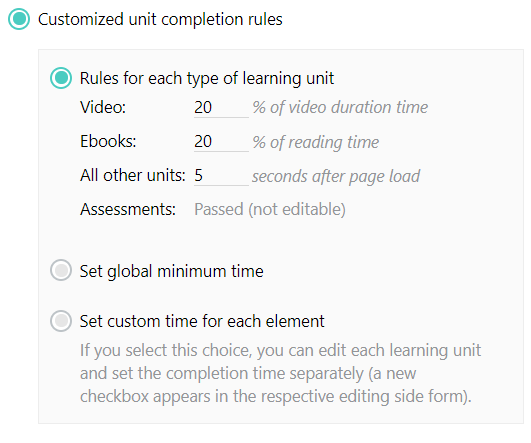Choose Set custom time for each element
Viewport: 531px width, 443px height.
tap(61, 320)
